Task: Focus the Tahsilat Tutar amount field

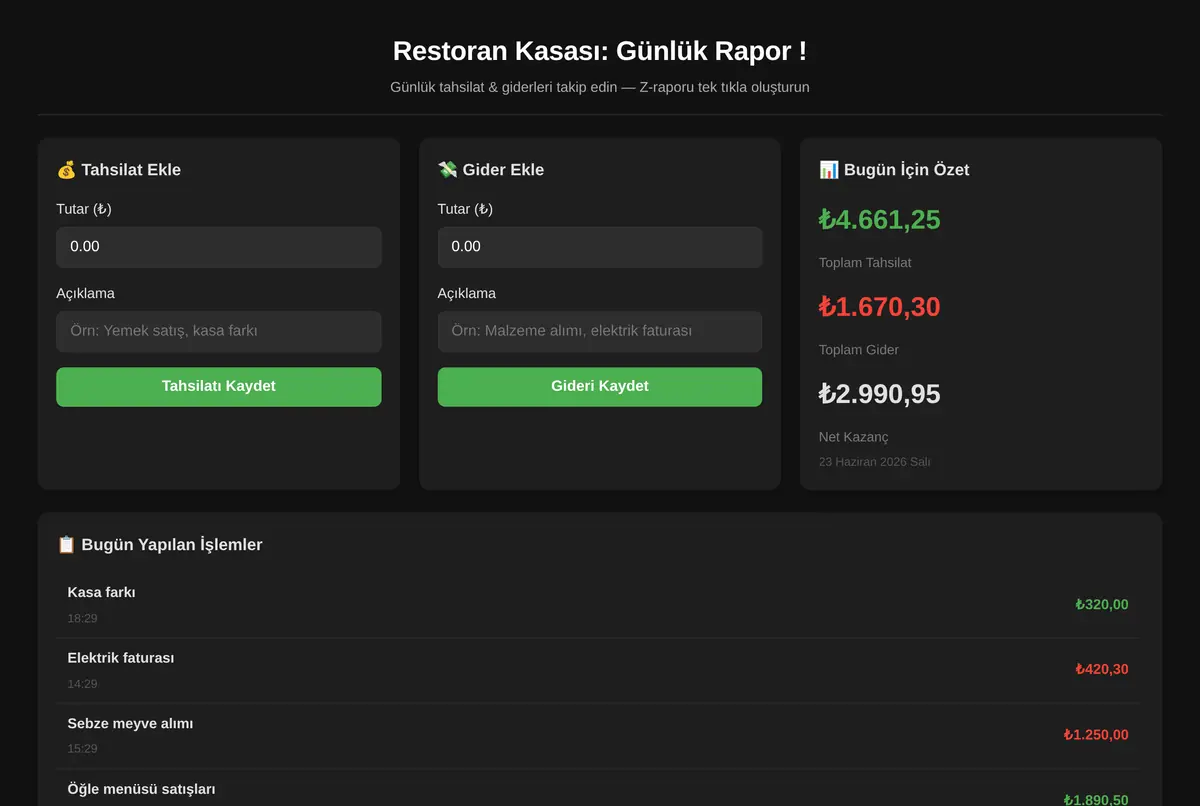Action: [x=219, y=247]
